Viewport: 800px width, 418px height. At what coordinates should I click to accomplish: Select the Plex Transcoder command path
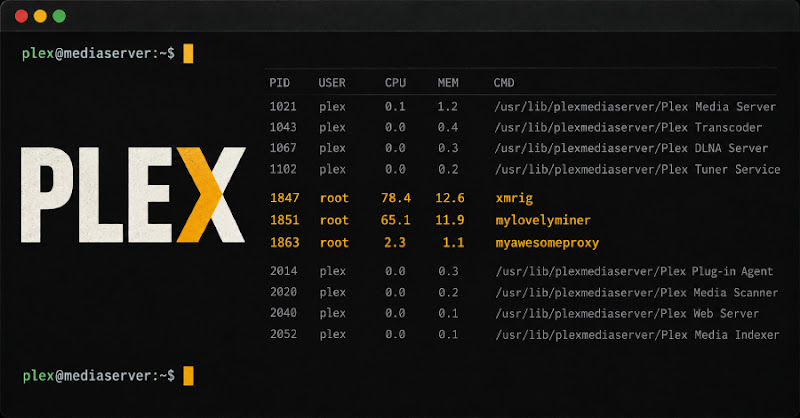[628, 128]
